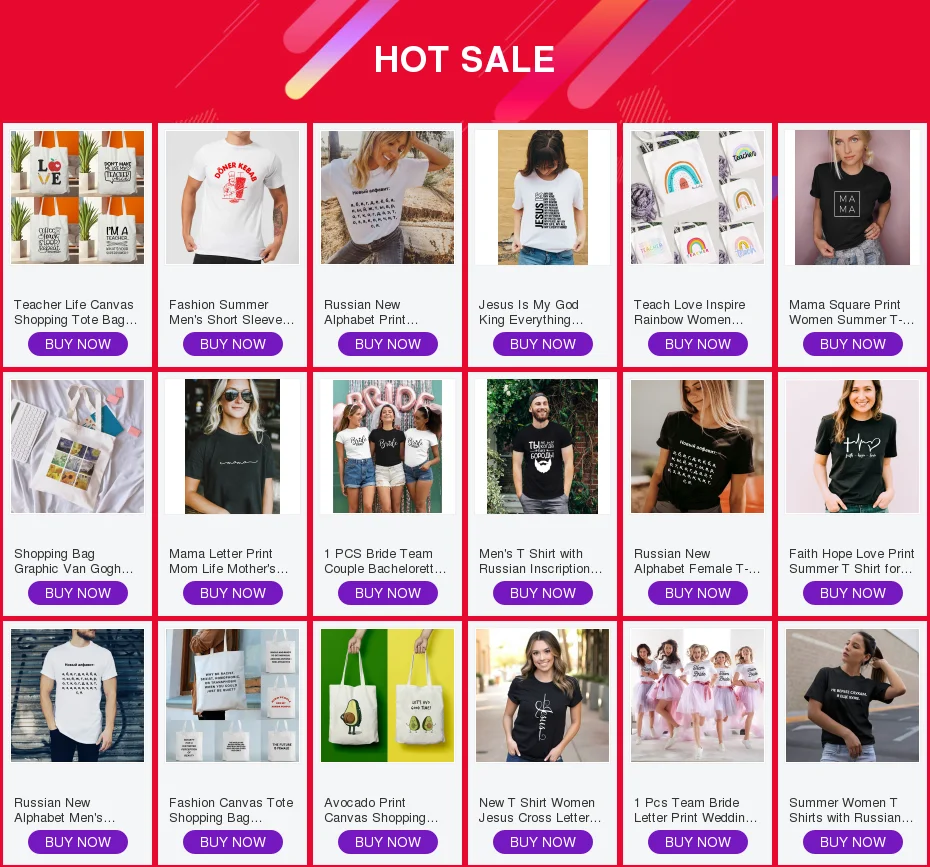View the Mama square print shirt photo
Screen dimensions: 930x867
click(852, 197)
